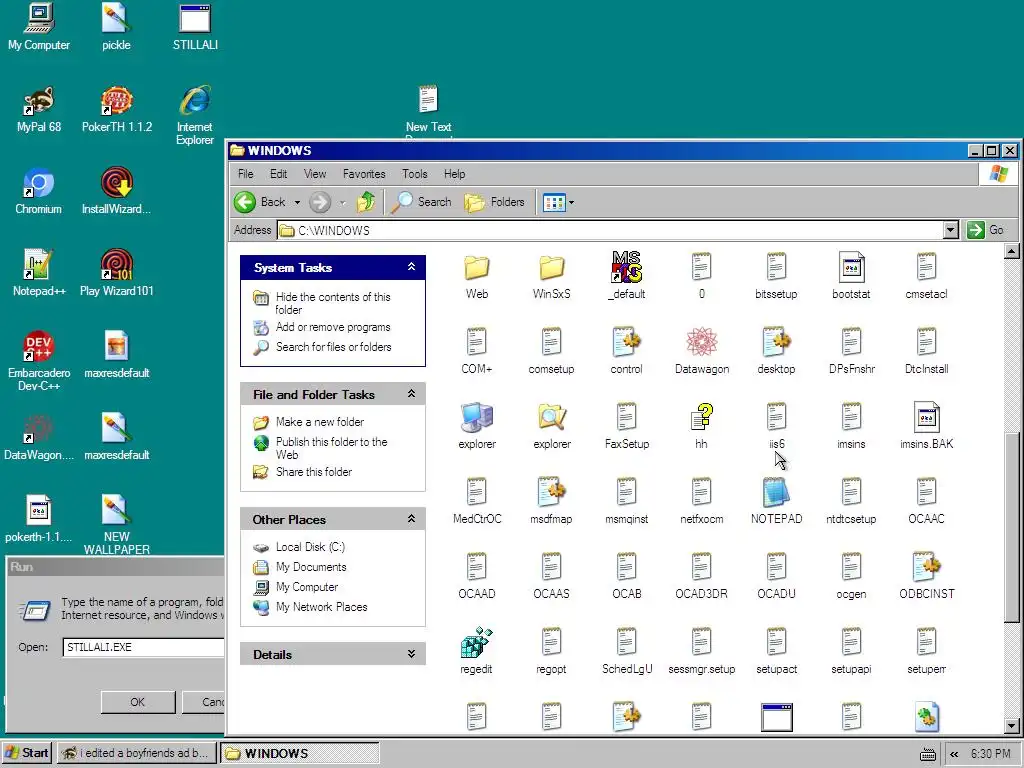
Task: Expand the Address bar dropdown
Action: 951,230
